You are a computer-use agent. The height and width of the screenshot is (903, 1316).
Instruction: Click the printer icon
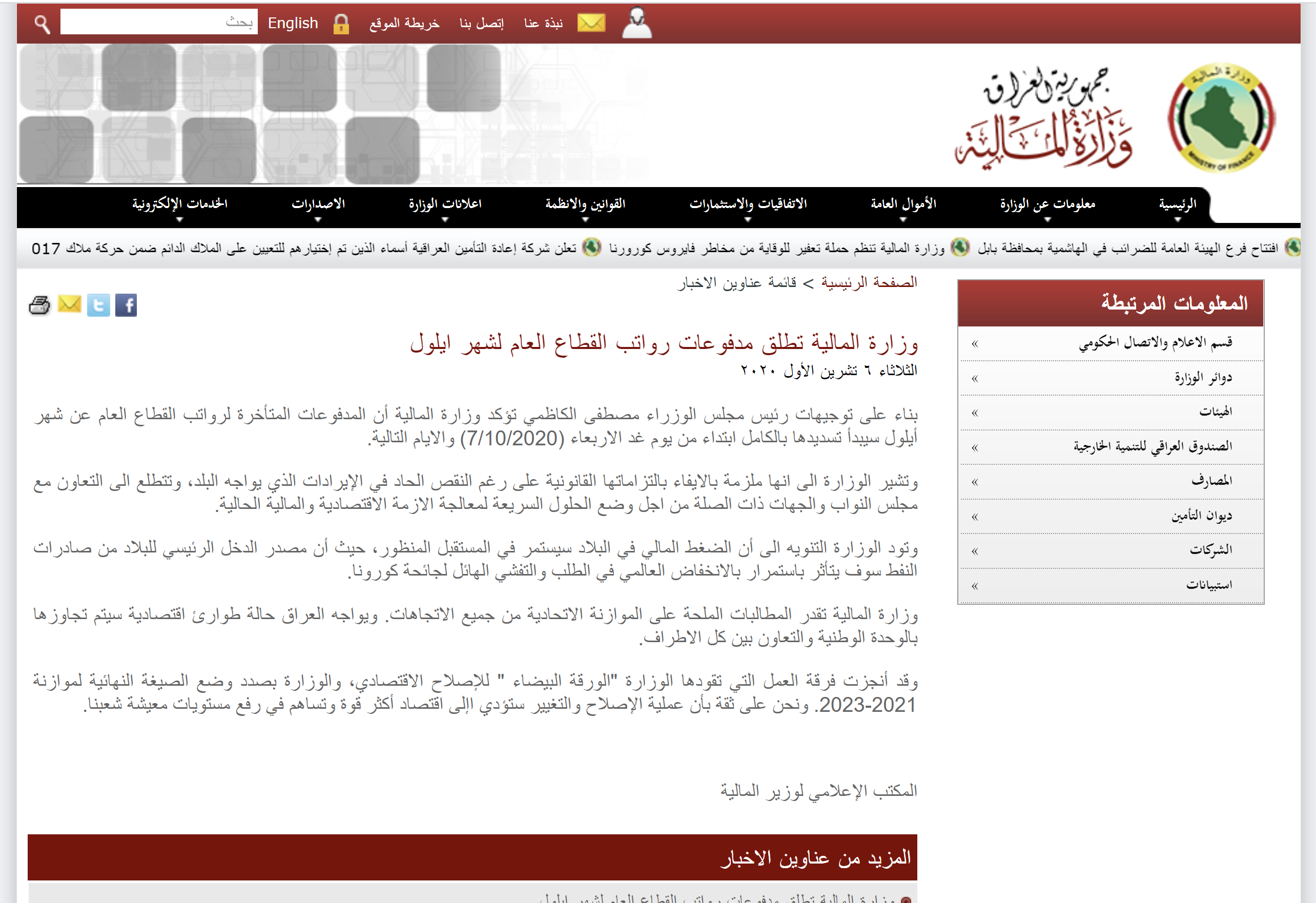pyautogui.click(x=39, y=306)
